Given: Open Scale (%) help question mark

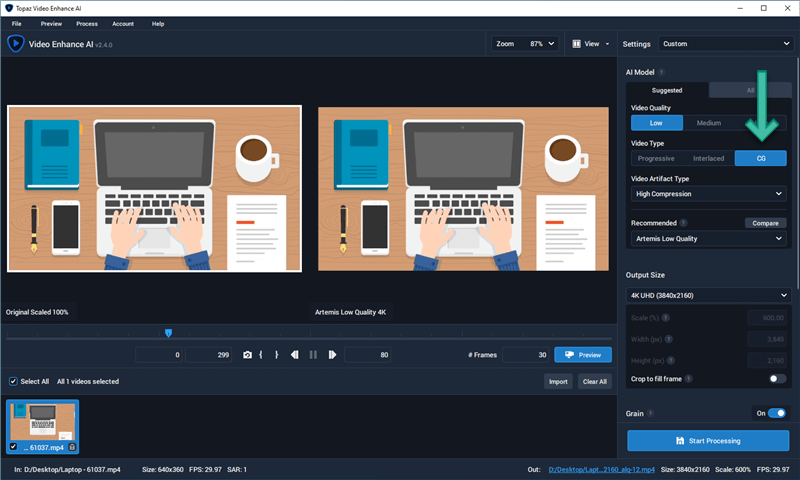Looking at the screenshot, I should click(x=665, y=318).
